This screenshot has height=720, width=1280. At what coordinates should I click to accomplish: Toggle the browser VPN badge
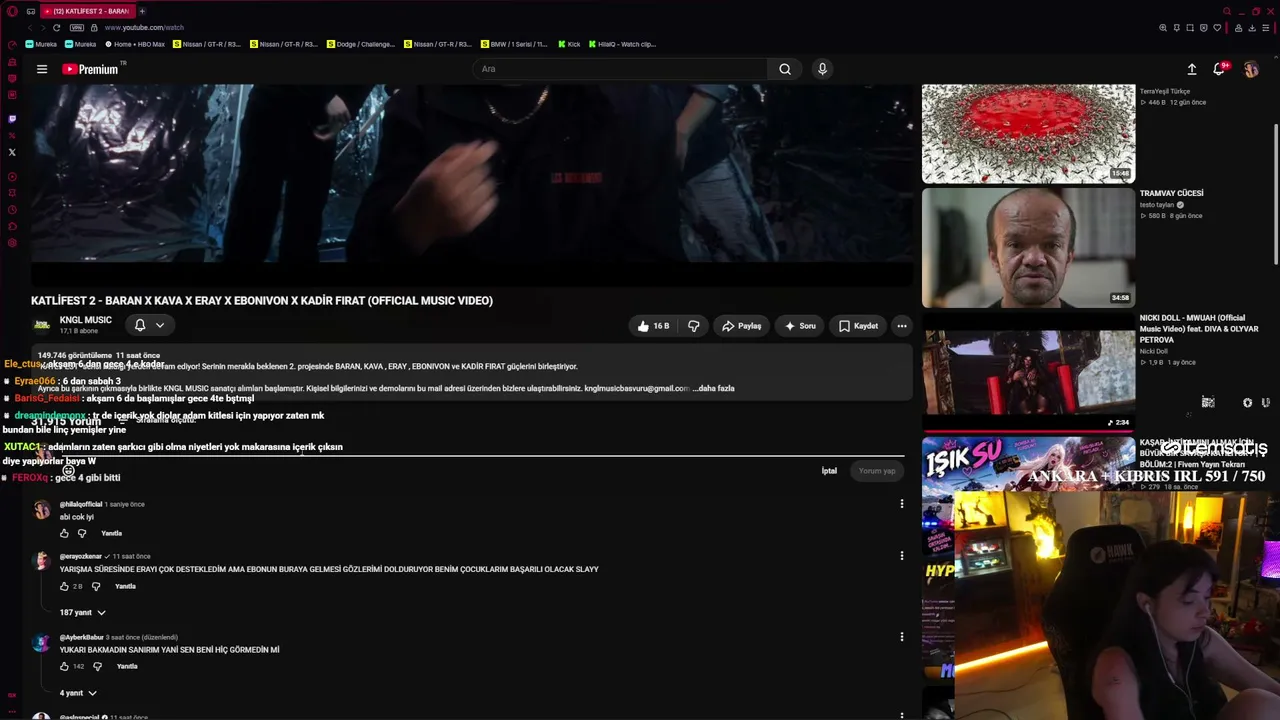(x=77, y=28)
